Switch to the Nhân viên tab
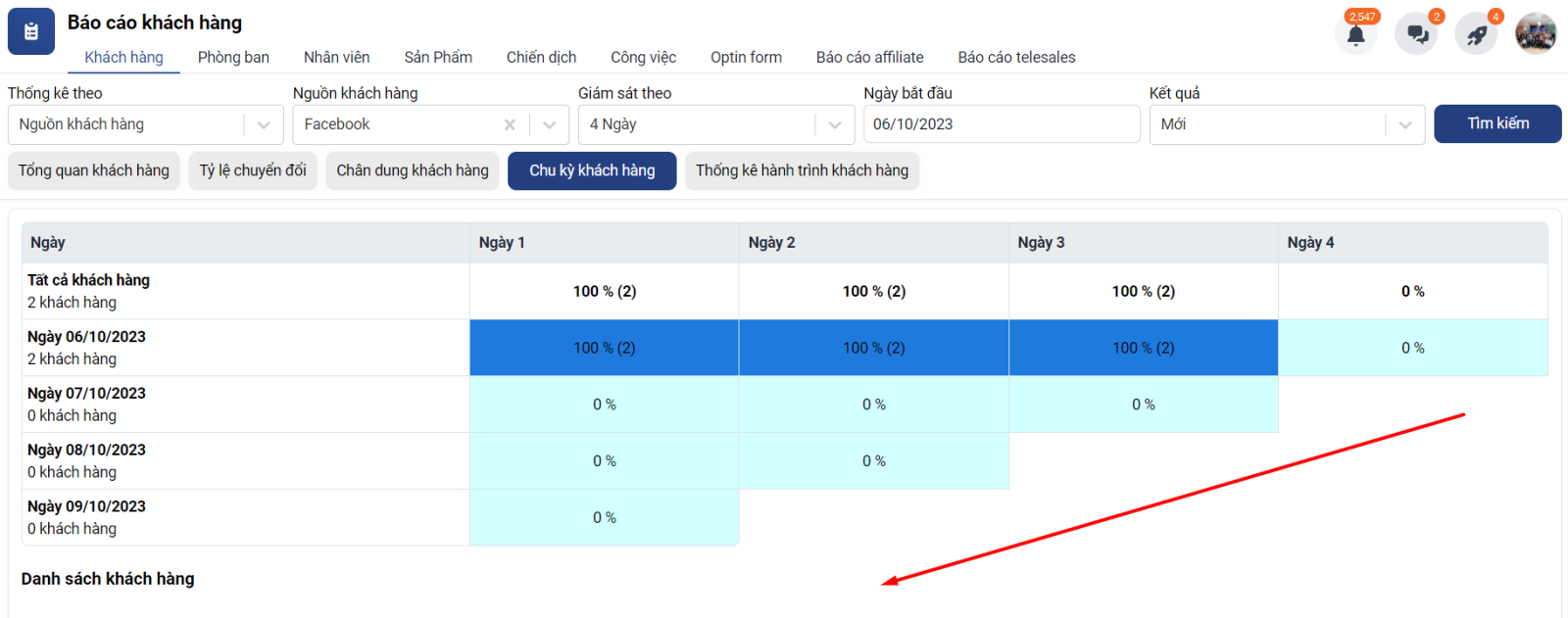This screenshot has height=618, width=1568. tap(336, 57)
